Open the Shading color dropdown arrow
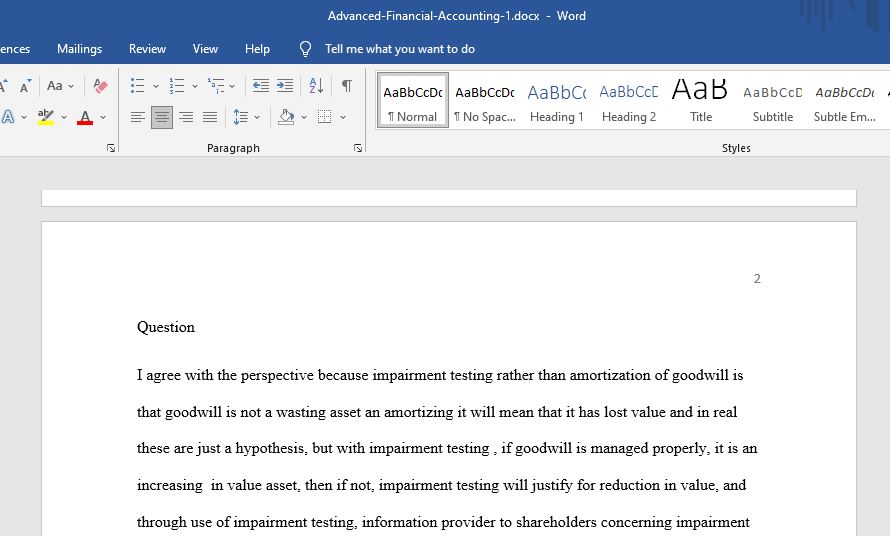Screen dimensions: 890x536 (x=304, y=118)
